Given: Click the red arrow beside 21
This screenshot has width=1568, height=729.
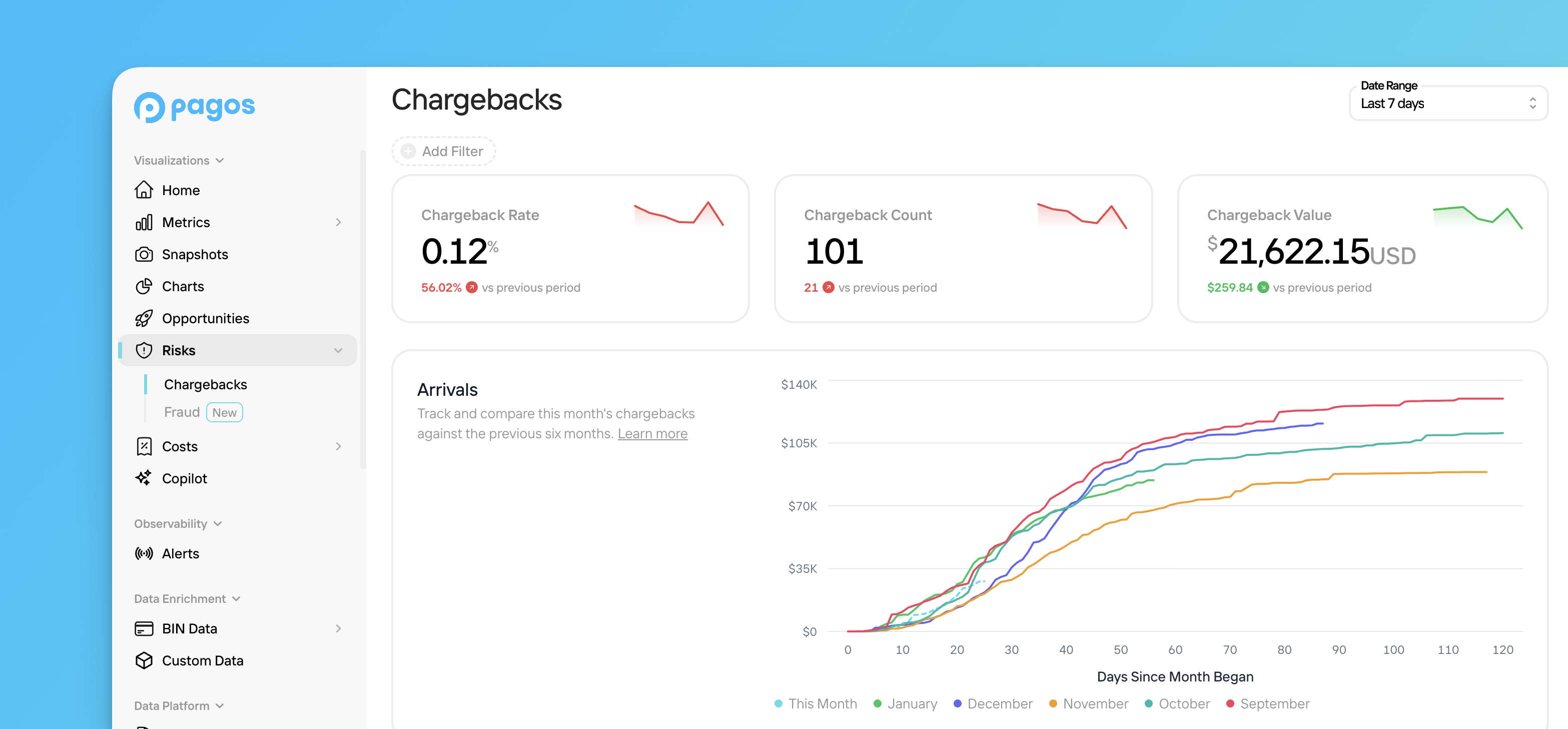Looking at the screenshot, I should 829,287.
